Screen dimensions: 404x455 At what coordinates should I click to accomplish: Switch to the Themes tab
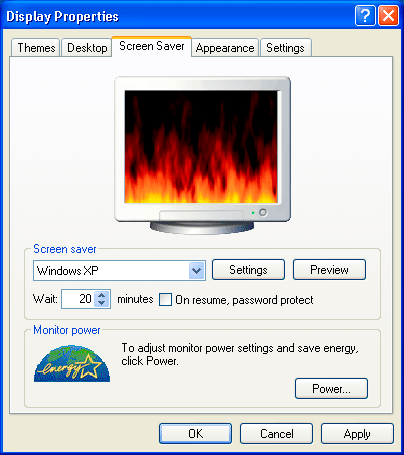(36, 48)
